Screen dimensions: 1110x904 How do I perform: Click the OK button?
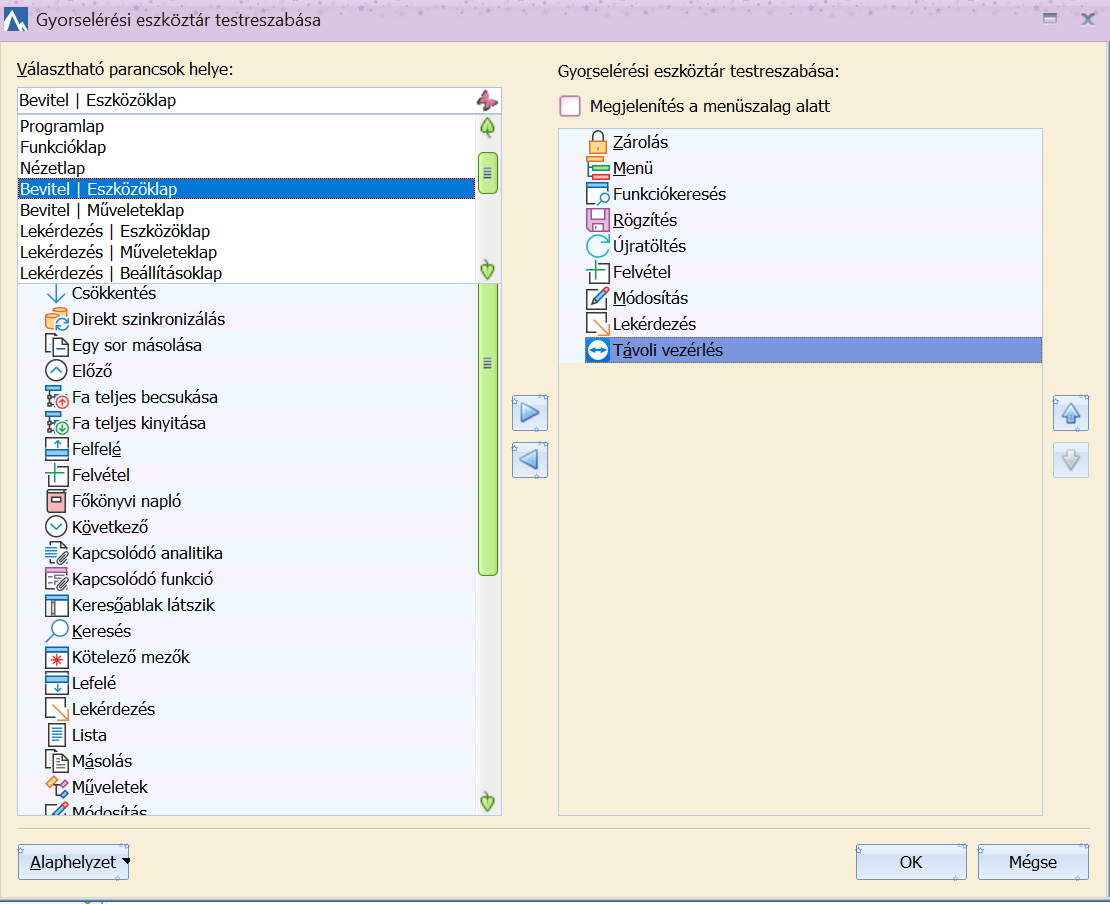click(x=911, y=862)
